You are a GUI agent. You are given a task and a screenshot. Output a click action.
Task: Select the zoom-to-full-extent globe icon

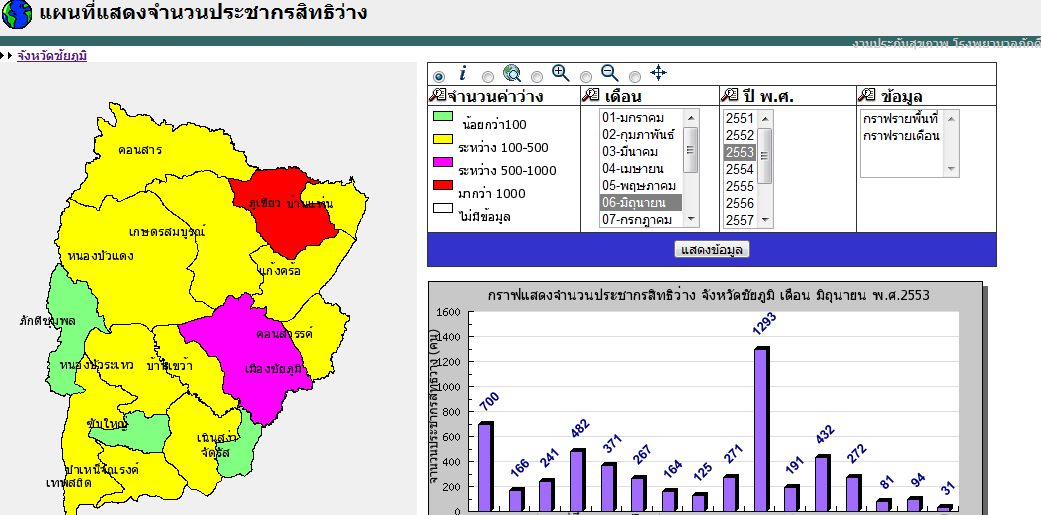512,74
